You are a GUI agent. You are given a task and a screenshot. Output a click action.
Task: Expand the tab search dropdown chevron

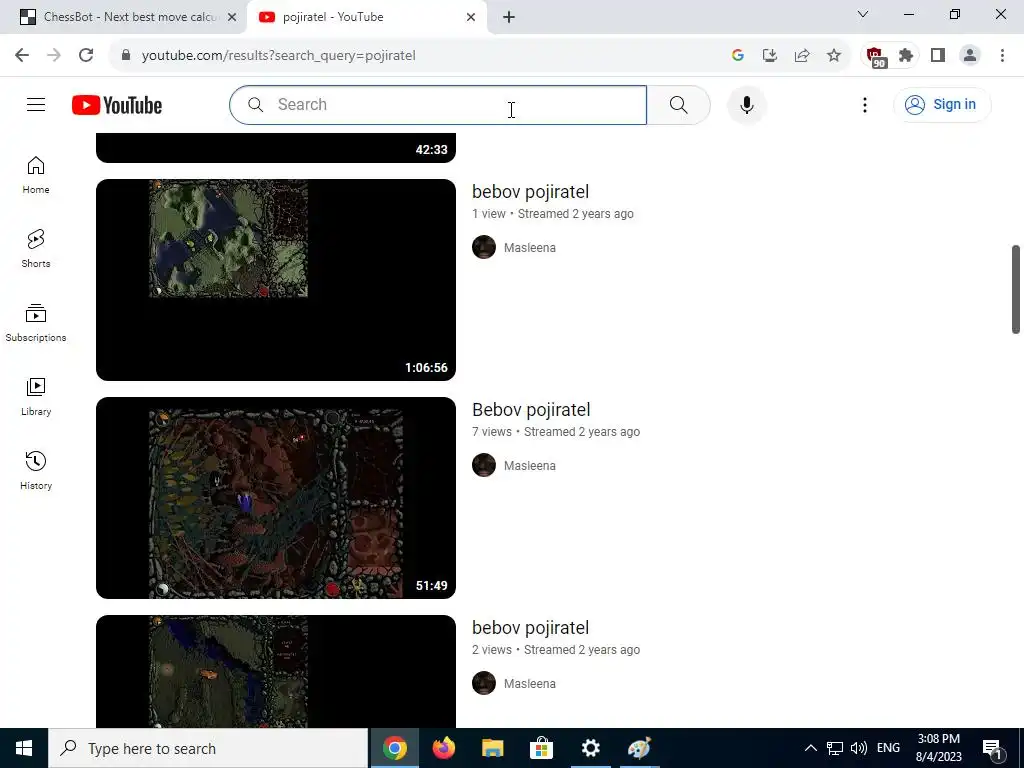tap(863, 14)
